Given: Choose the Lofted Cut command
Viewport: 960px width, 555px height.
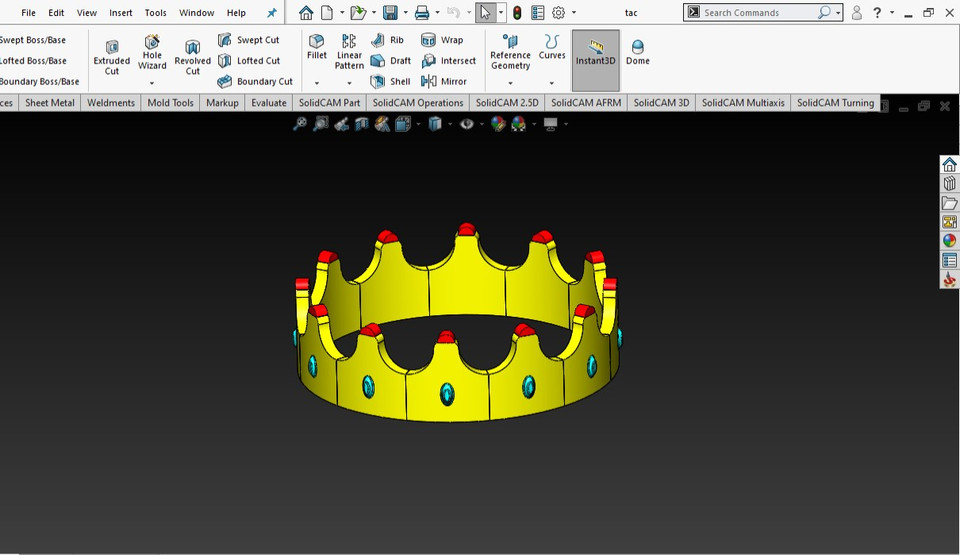Looking at the screenshot, I should [x=249, y=61].
